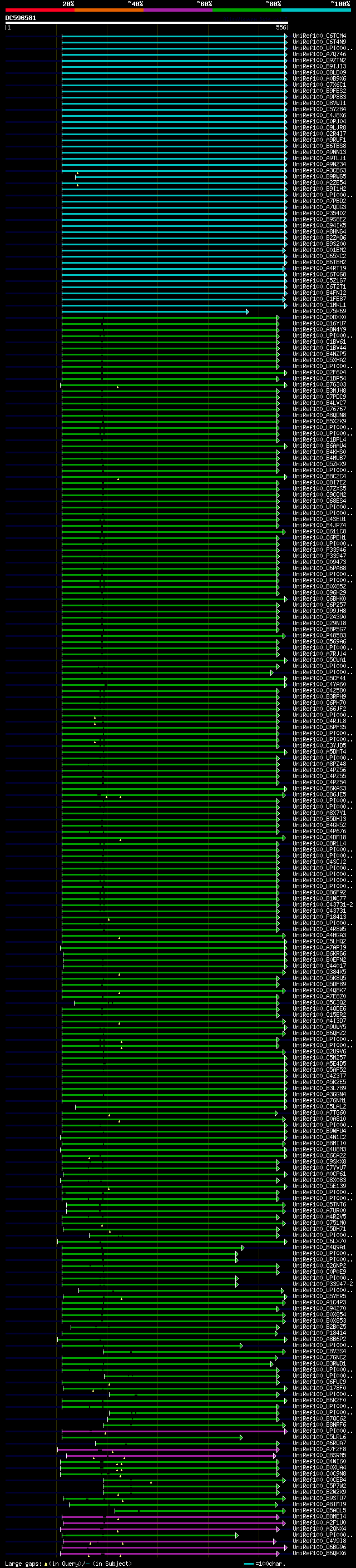The height and width of the screenshot is (1568, 356).
Task: Click the label UniRef100_Q75K69
Action: point(319,311)
